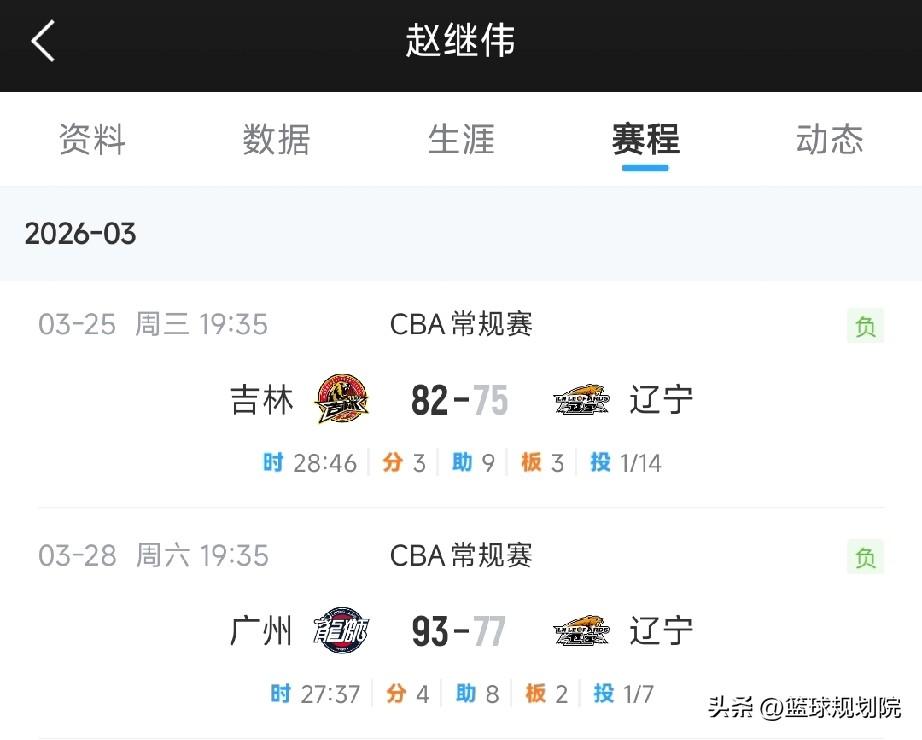Tap the 吉林 team name

262,400
